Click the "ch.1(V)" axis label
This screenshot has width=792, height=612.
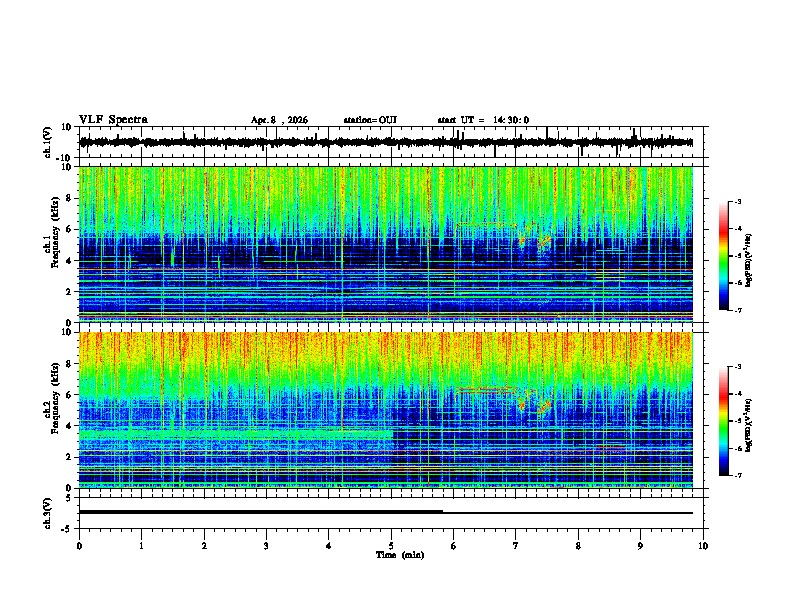point(48,142)
